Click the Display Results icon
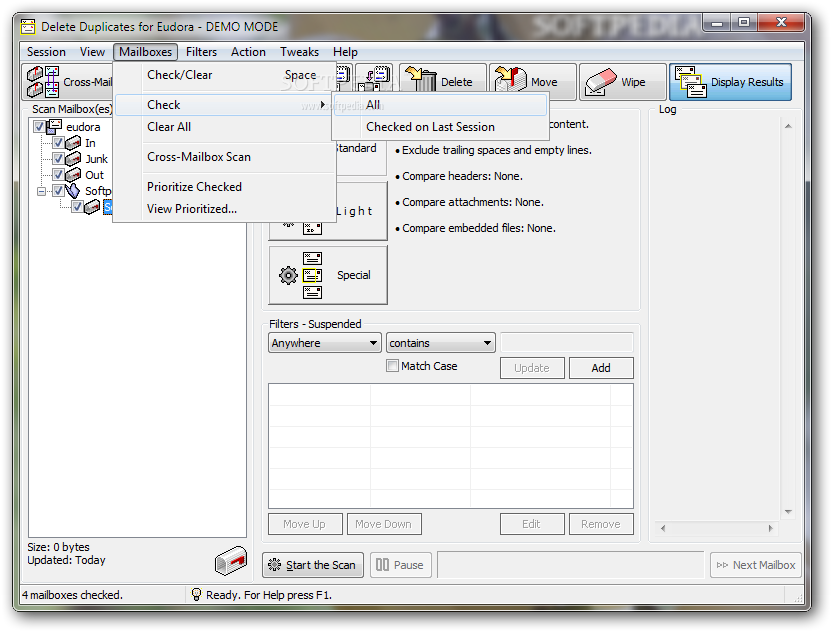Viewport: 832px width, 632px height. pyautogui.click(x=690, y=82)
